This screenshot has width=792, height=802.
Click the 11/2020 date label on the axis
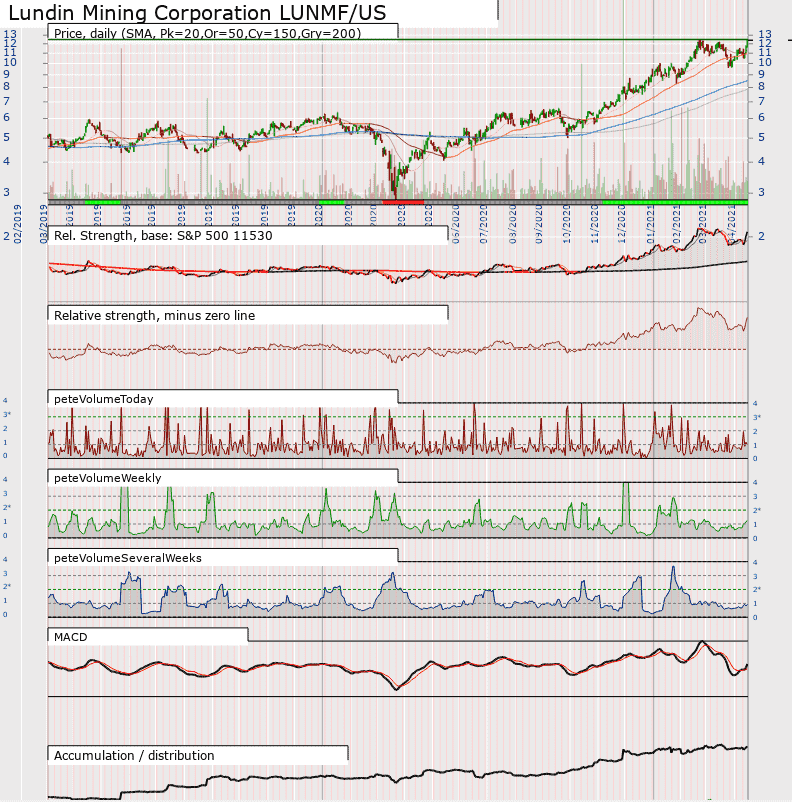coord(595,224)
